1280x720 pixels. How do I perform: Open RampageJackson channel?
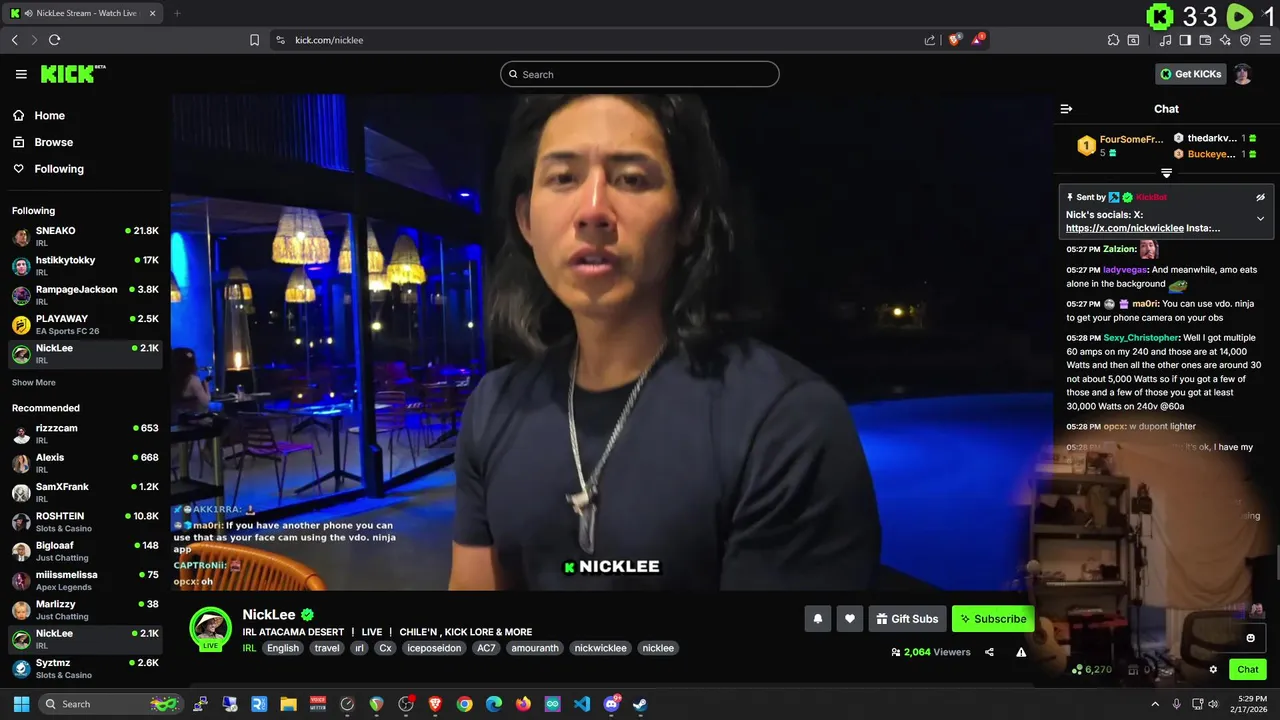coord(85,294)
